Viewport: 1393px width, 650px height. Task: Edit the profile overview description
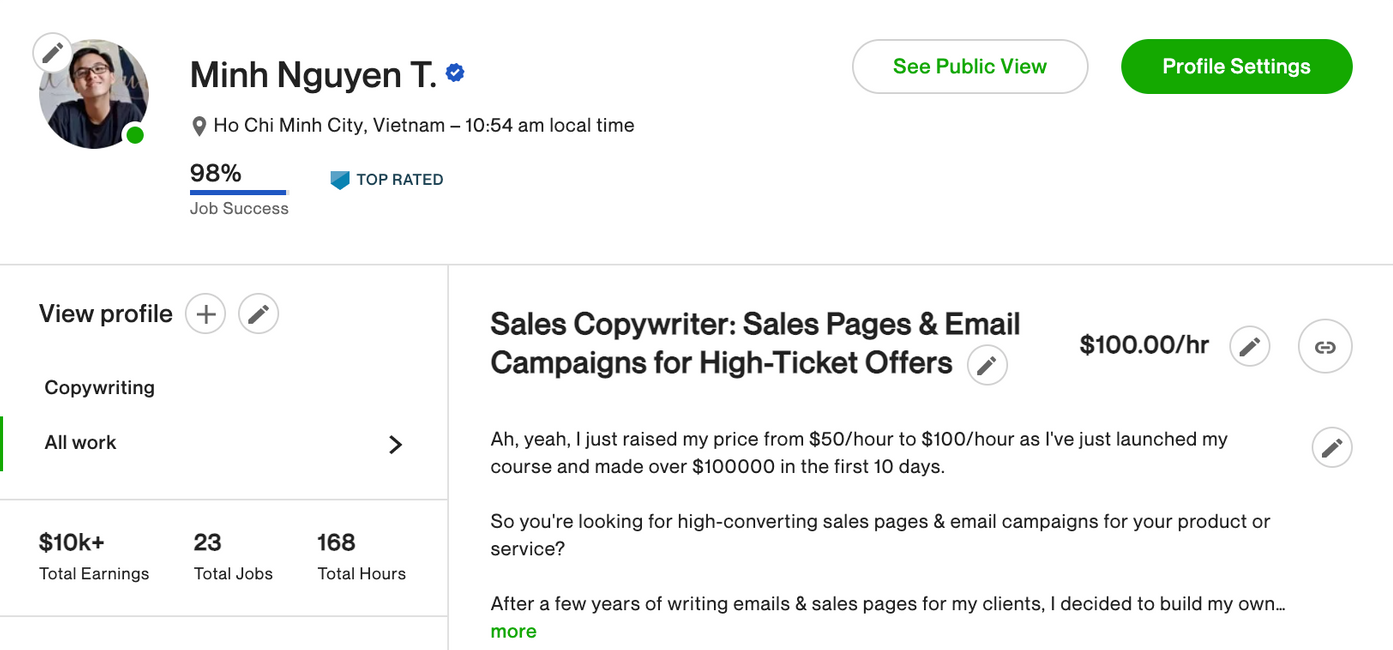[x=1331, y=448]
